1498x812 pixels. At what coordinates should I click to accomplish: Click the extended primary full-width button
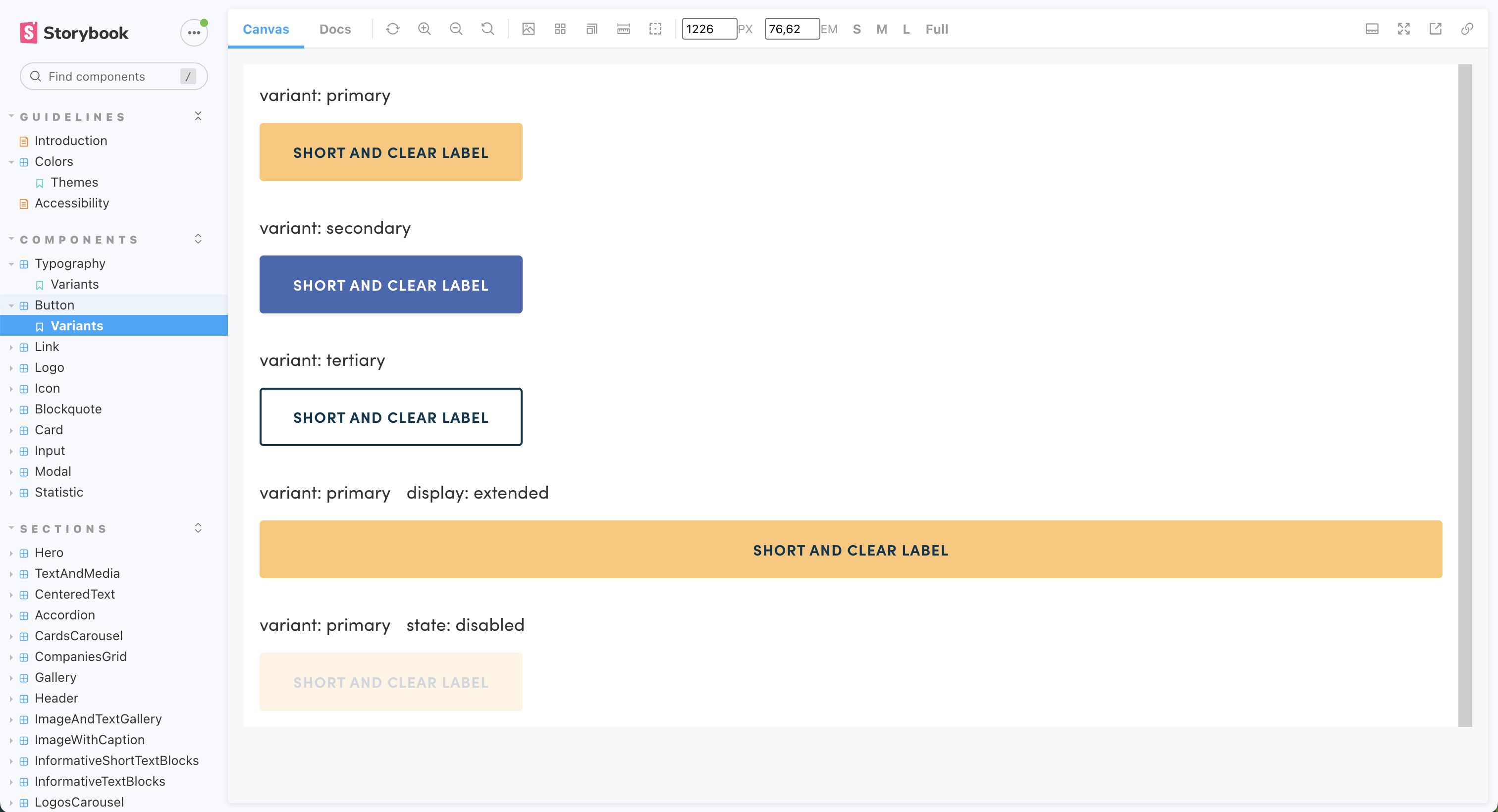[x=851, y=549]
